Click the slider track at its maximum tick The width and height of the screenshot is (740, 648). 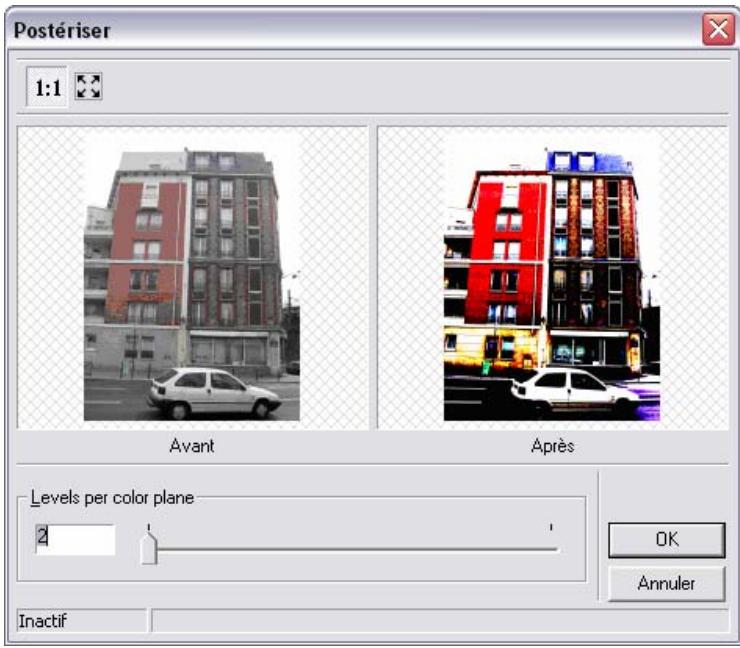[x=551, y=547]
